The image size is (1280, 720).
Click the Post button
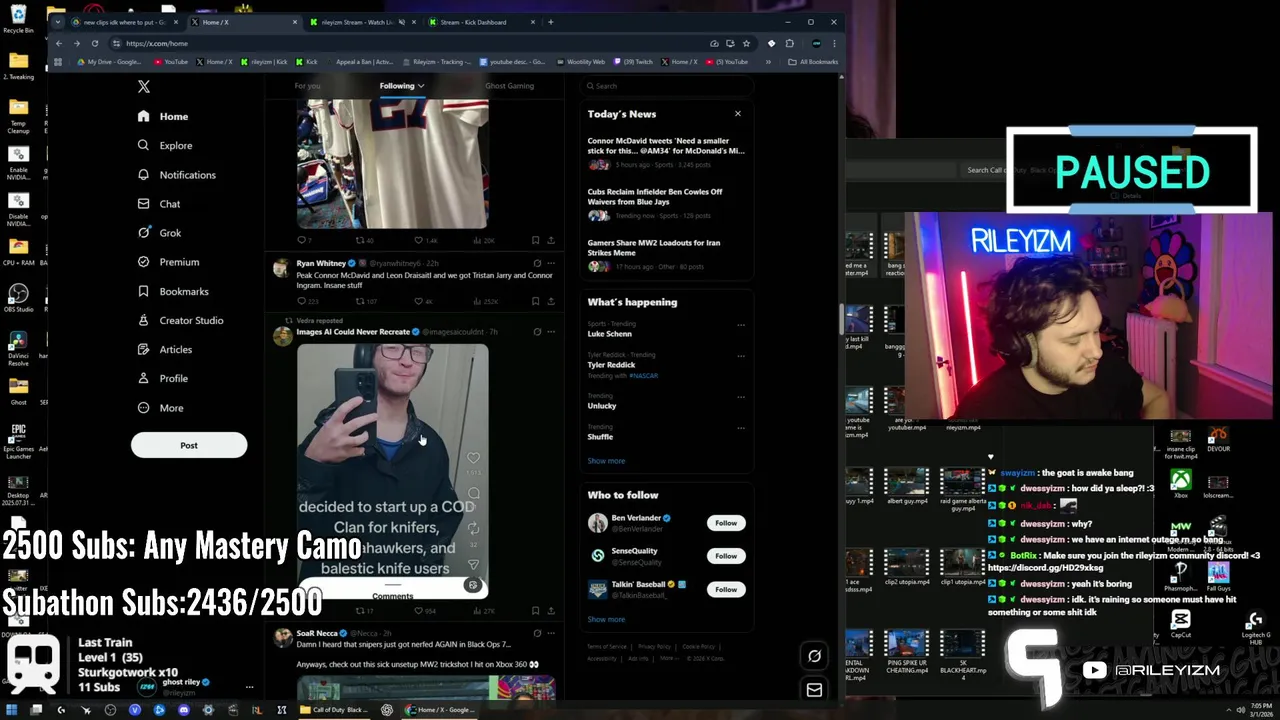(189, 445)
